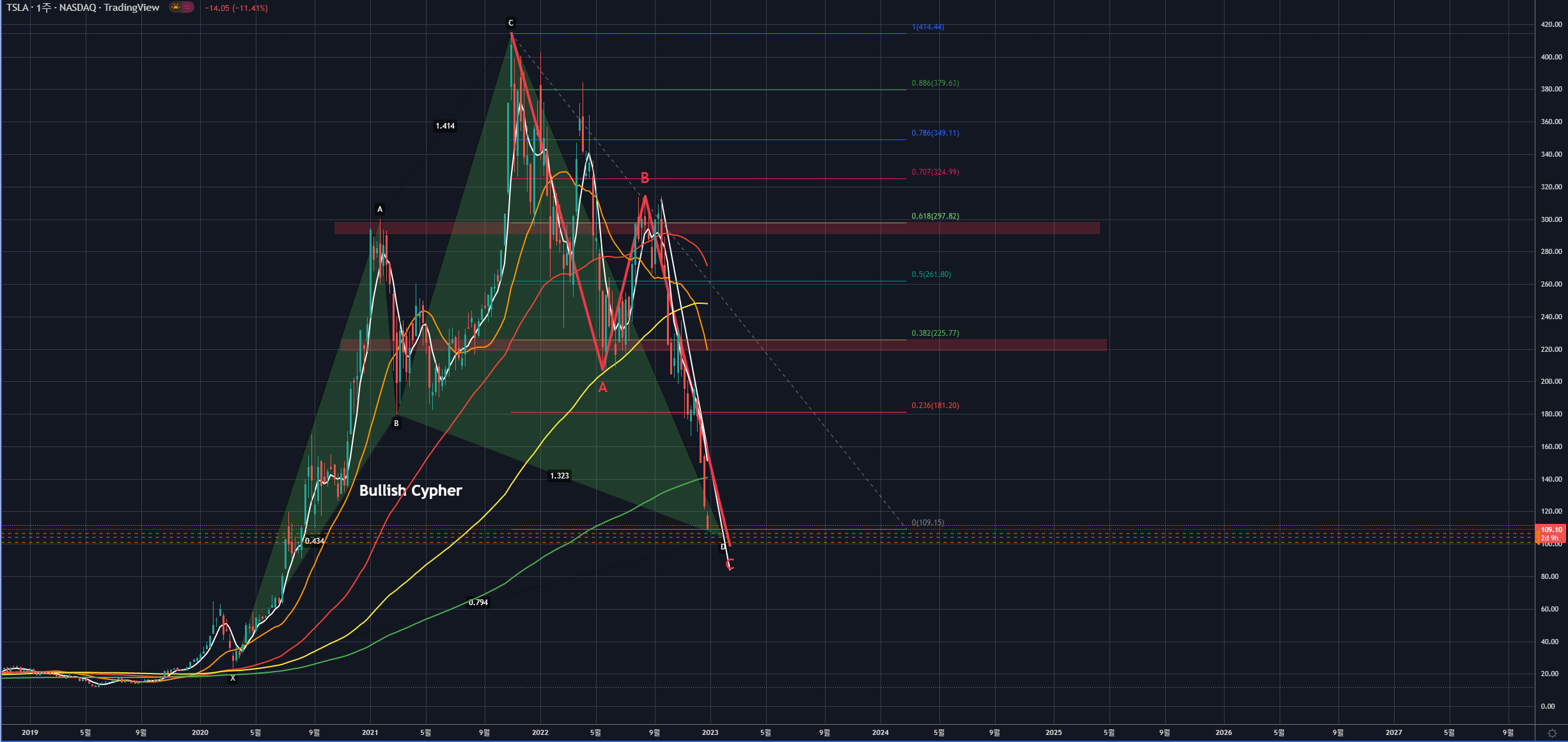Select the black D point label

(x=723, y=547)
